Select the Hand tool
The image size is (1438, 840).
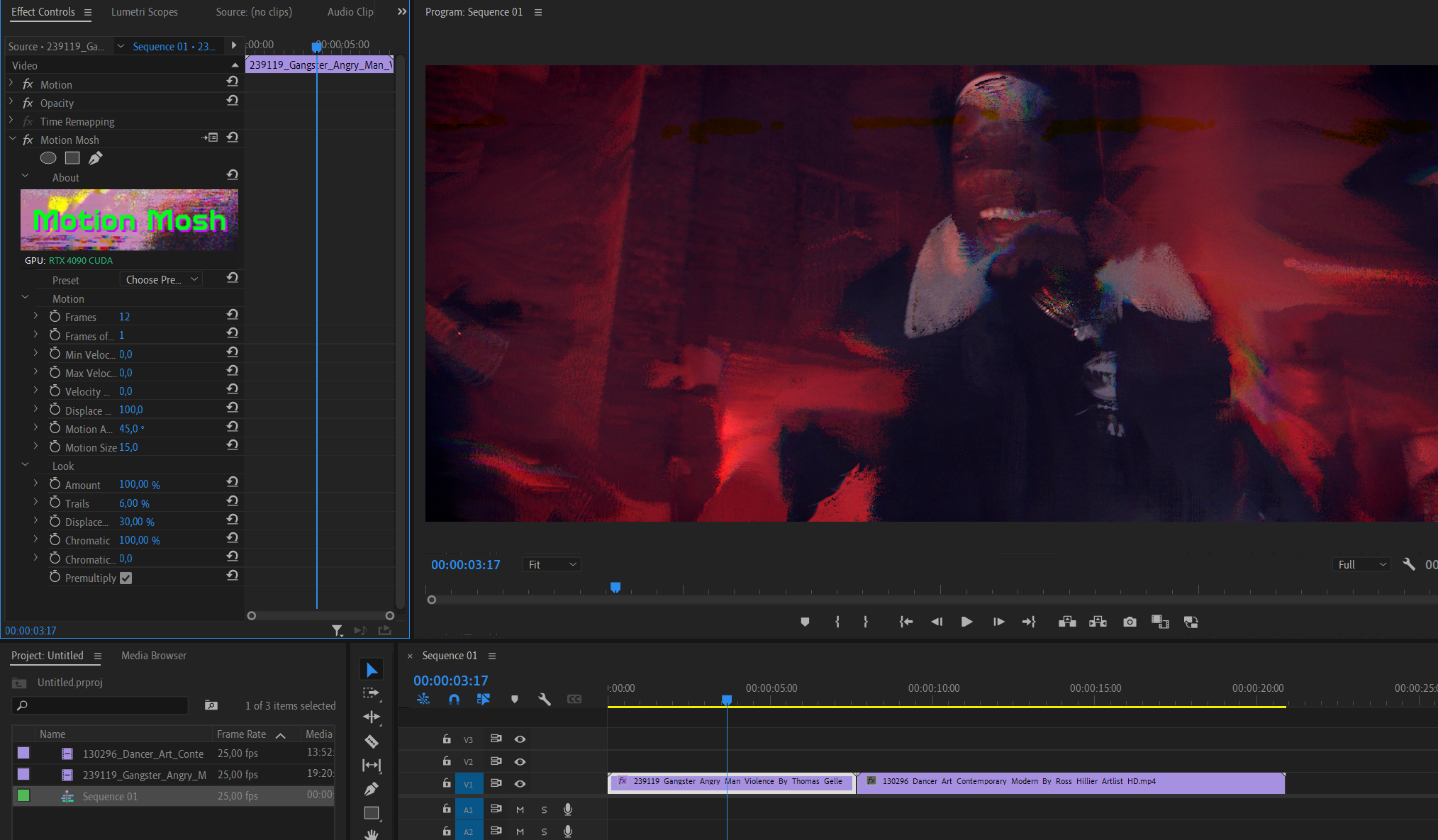[x=372, y=835]
